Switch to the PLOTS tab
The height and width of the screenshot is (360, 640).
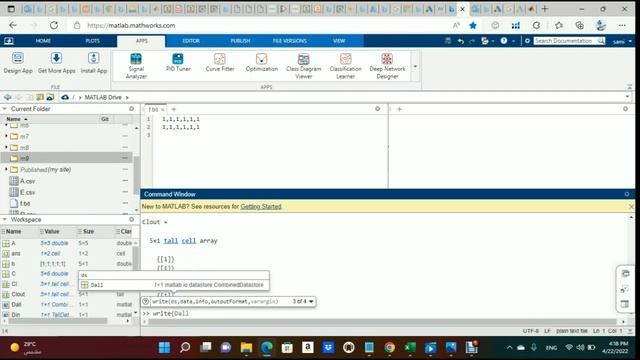(x=92, y=41)
